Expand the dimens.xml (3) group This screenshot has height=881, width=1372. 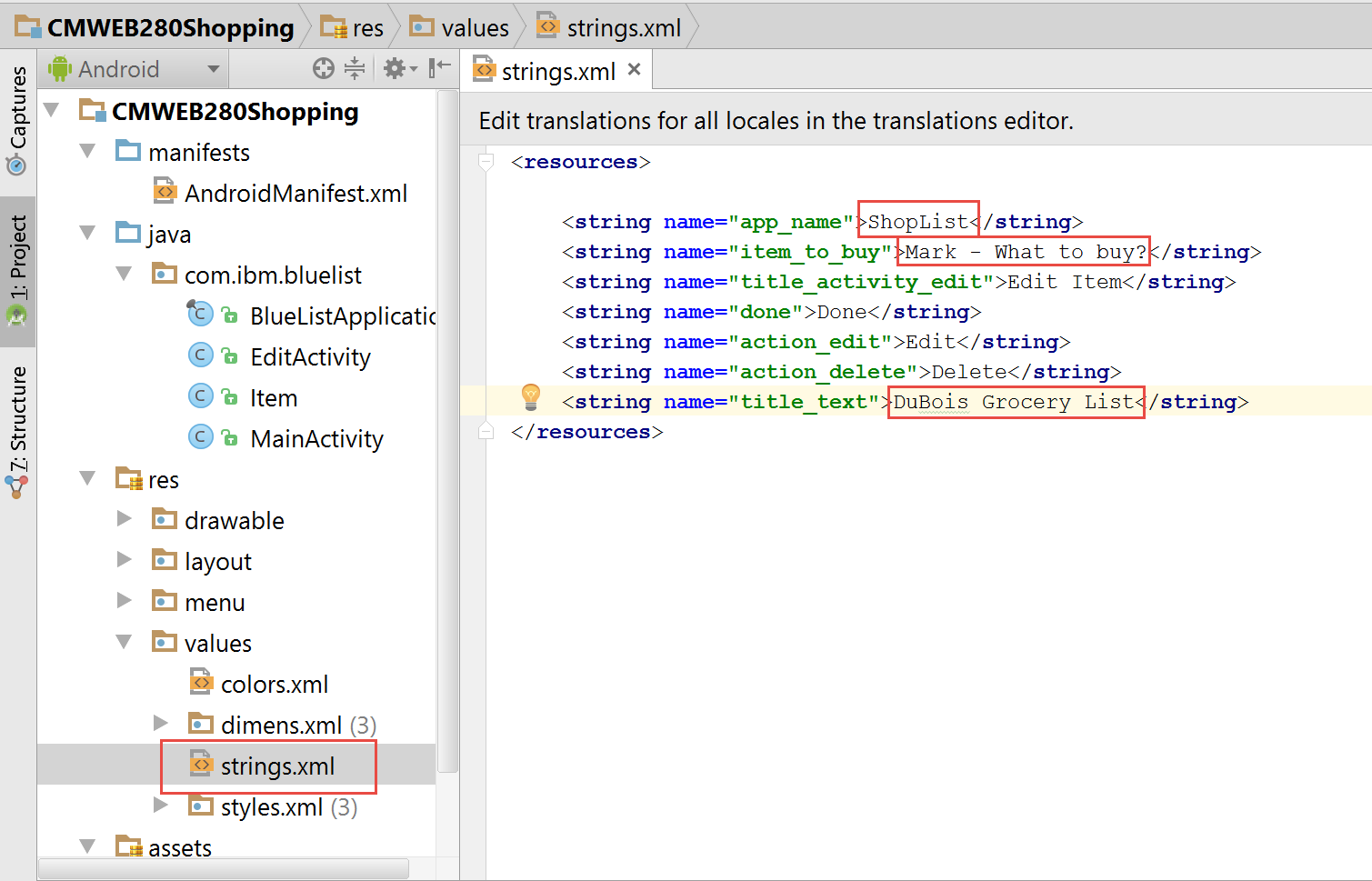[x=161, y=724]
